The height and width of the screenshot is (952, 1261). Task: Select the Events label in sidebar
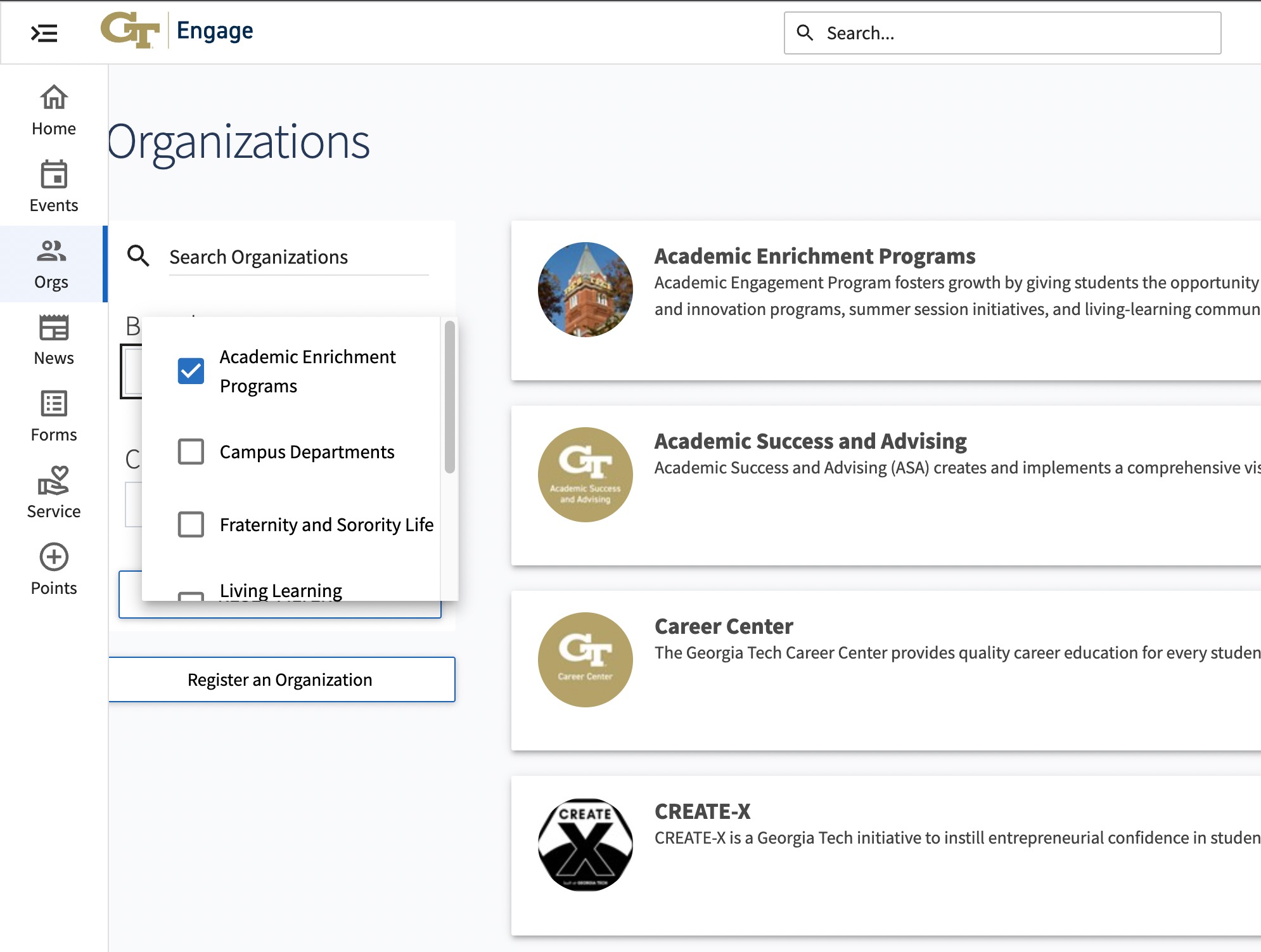(x=54, y=205)
